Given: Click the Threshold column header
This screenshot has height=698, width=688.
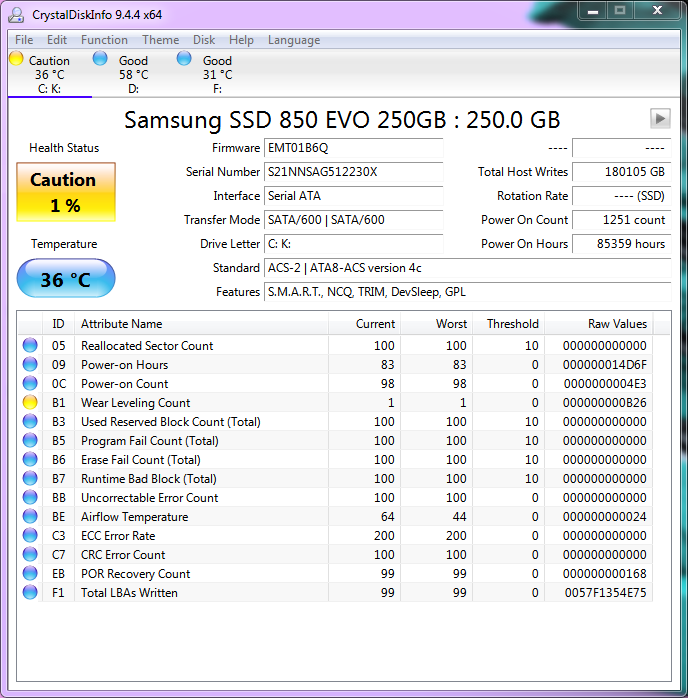Looking at the screenshot, I should [508, 324].
